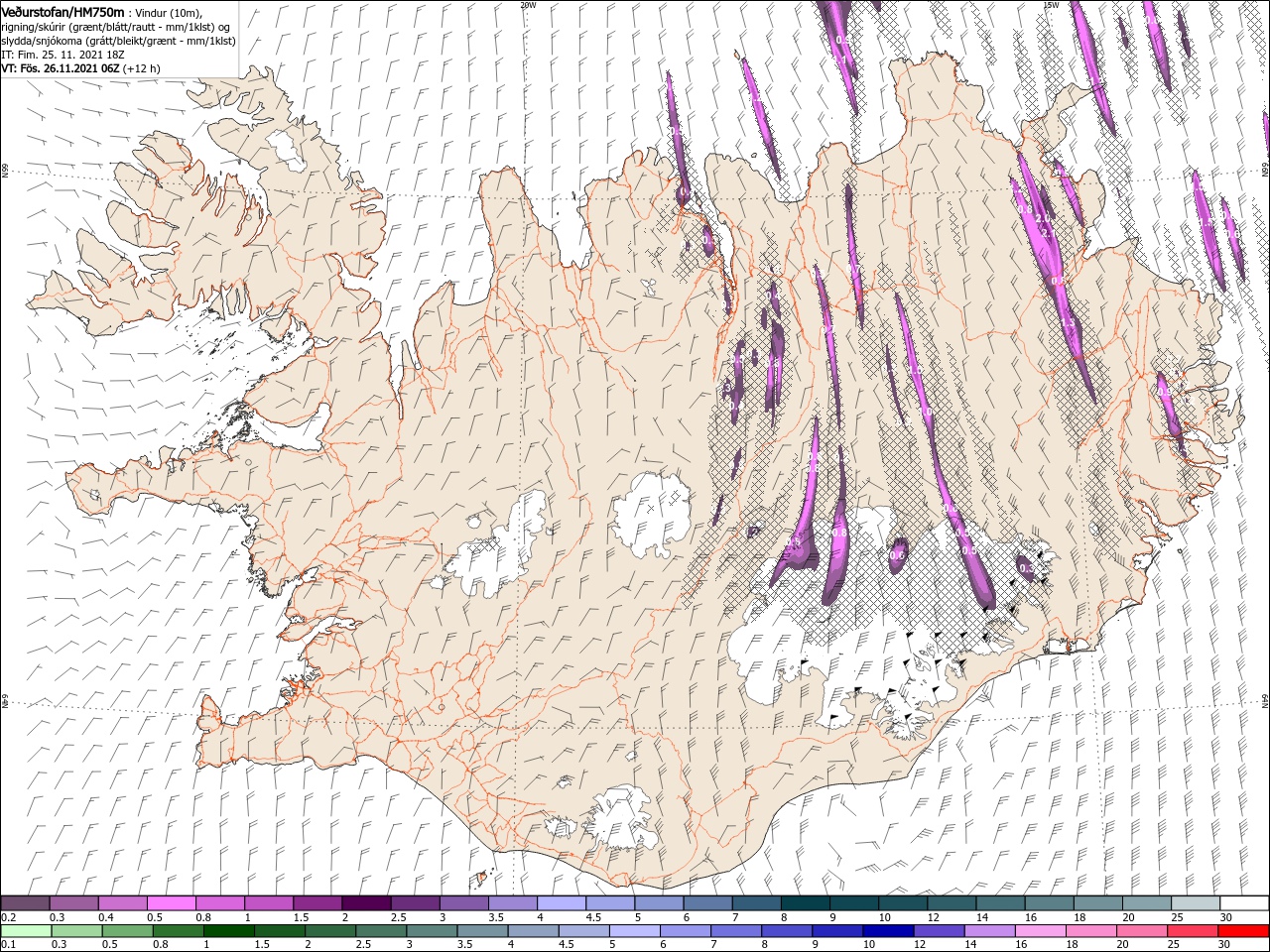Viewport: 1270px width, 952px height.
Task: Click top legend swatch between 0.3 and 0.4
Action: 73,903
